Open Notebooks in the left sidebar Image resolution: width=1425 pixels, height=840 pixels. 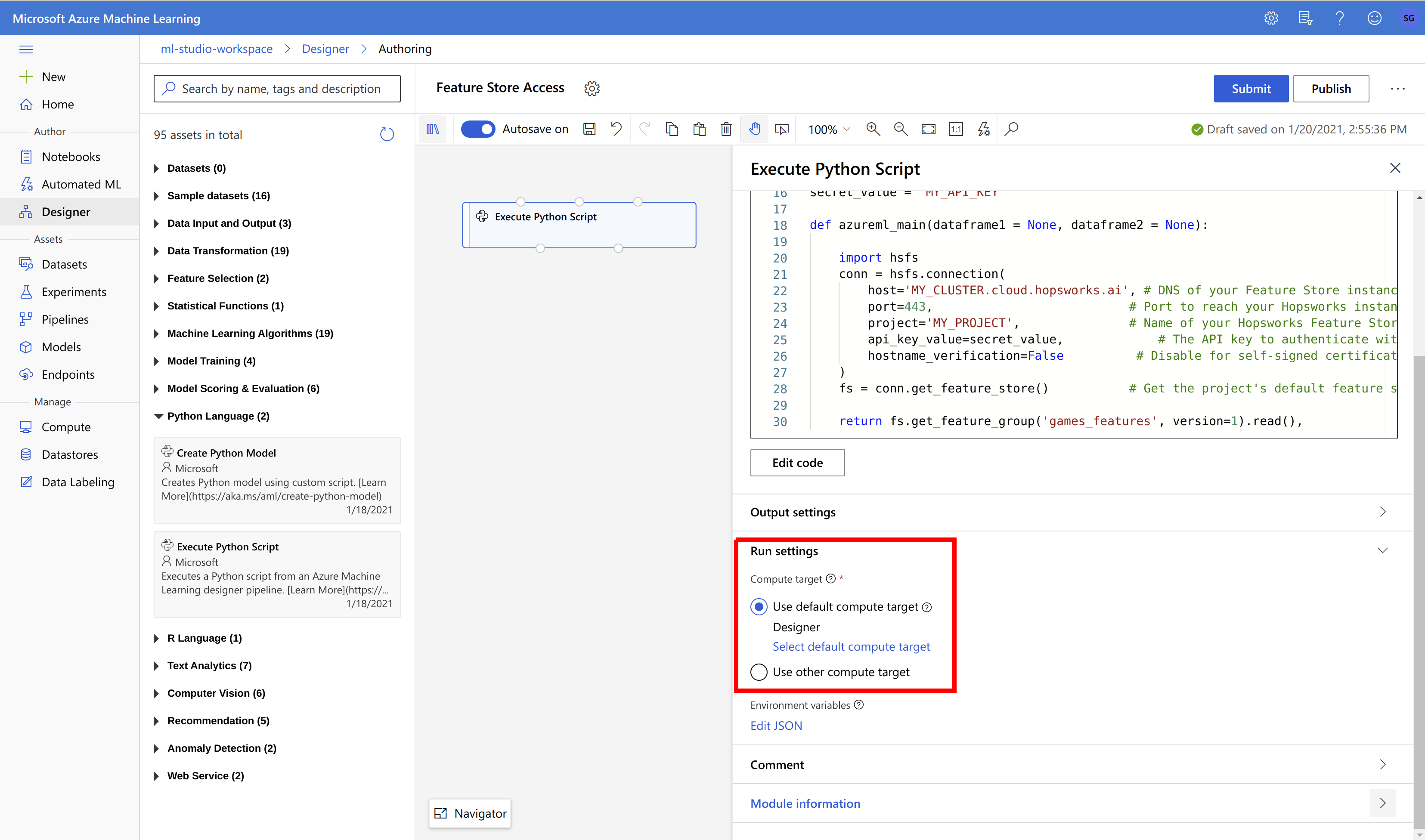coord(71,157)
